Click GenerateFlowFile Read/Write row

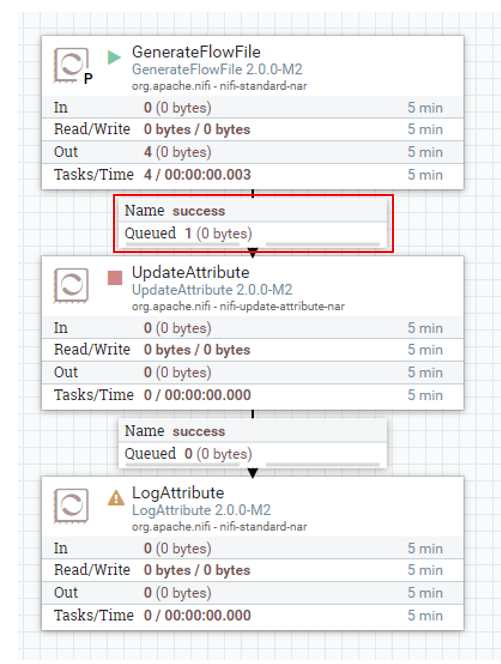253,129
